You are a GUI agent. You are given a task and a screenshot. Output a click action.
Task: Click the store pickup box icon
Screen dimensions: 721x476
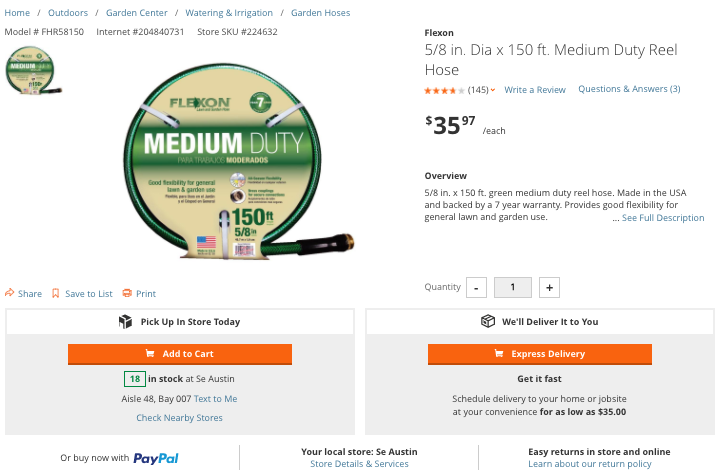point(126,322)
